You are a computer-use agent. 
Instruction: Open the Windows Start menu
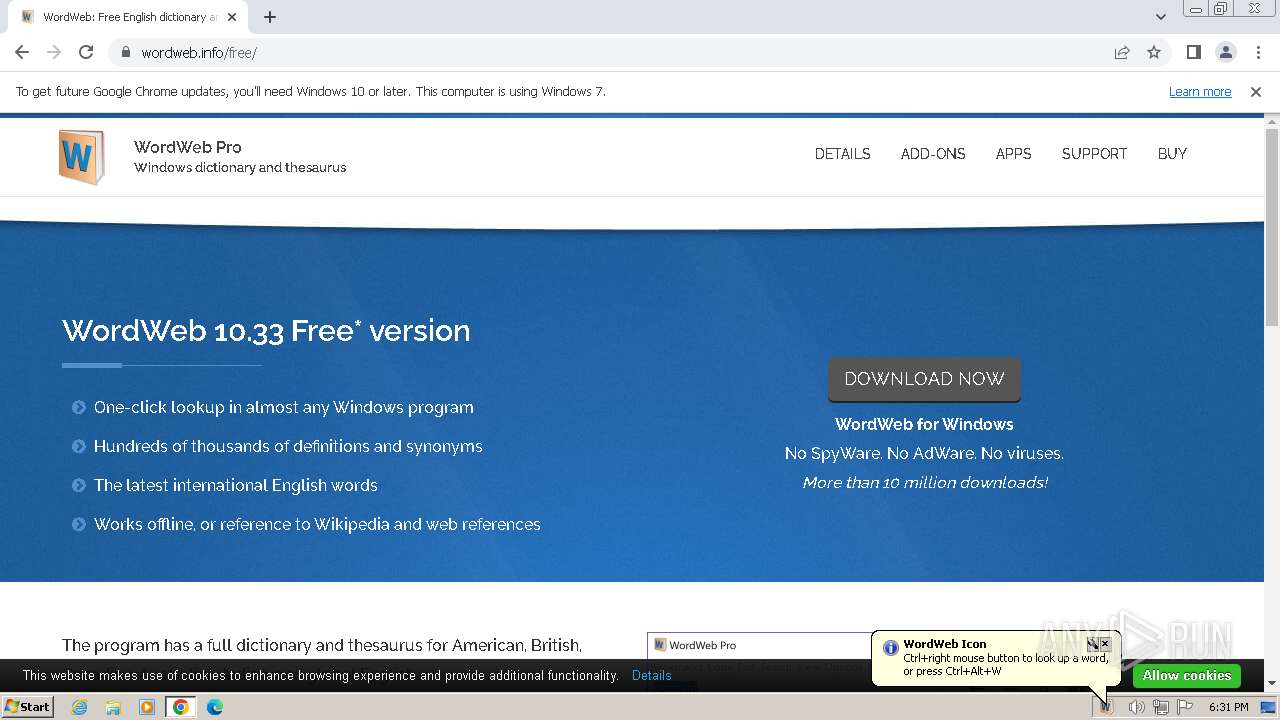point(27,707)
